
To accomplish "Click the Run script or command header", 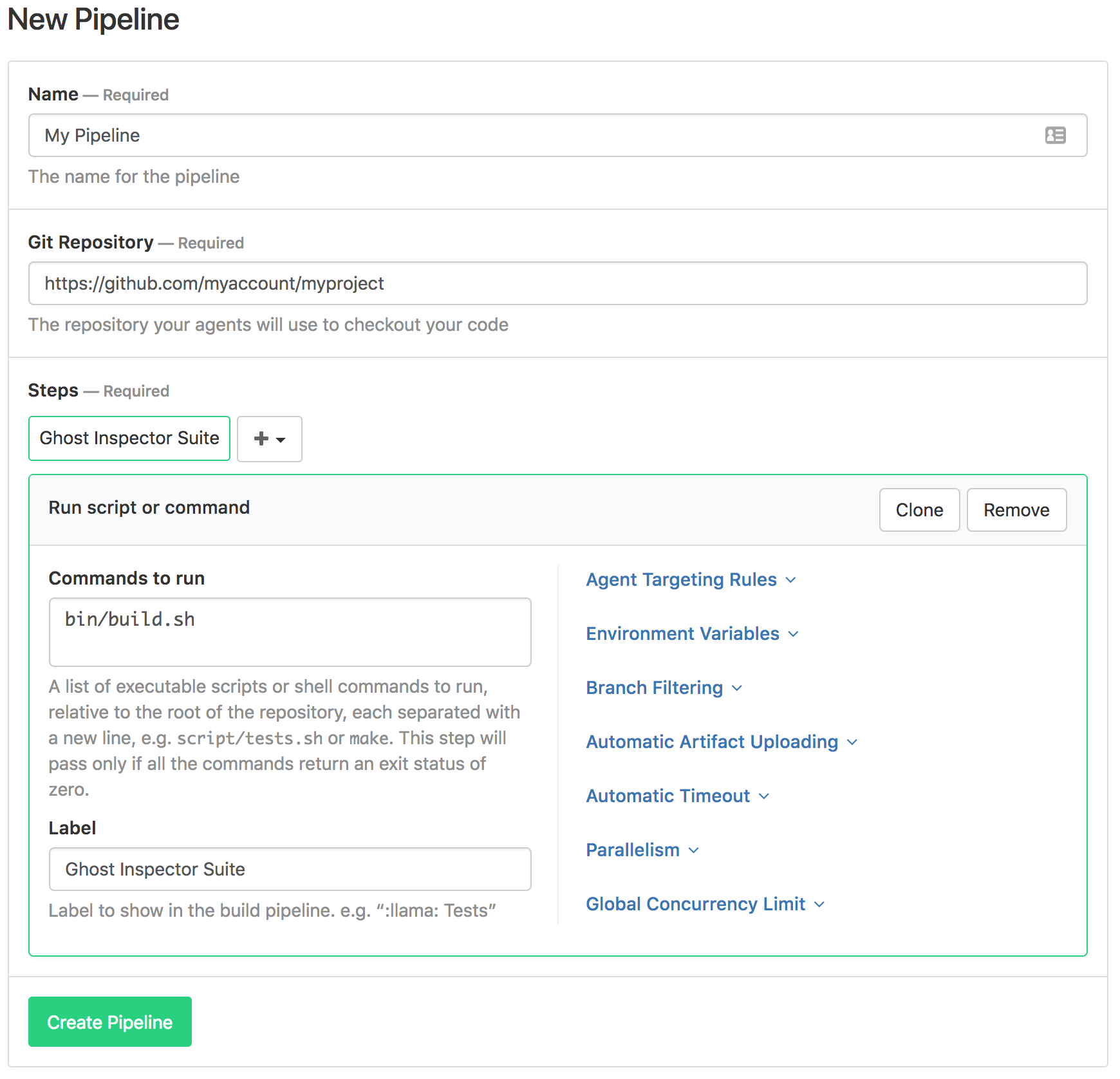I will [149, 507].
